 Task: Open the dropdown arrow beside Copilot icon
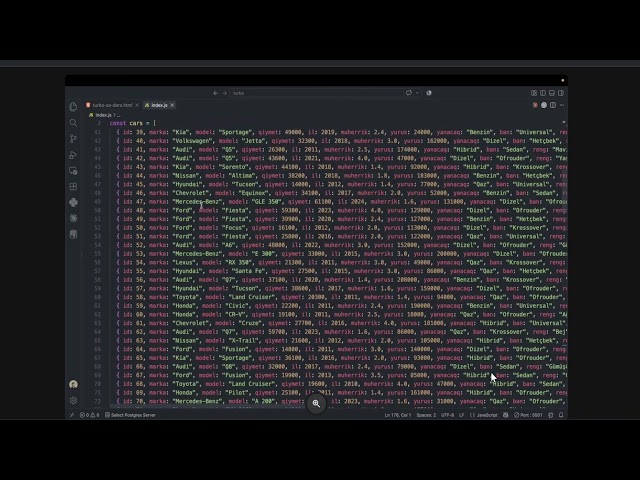coord(417,93)
